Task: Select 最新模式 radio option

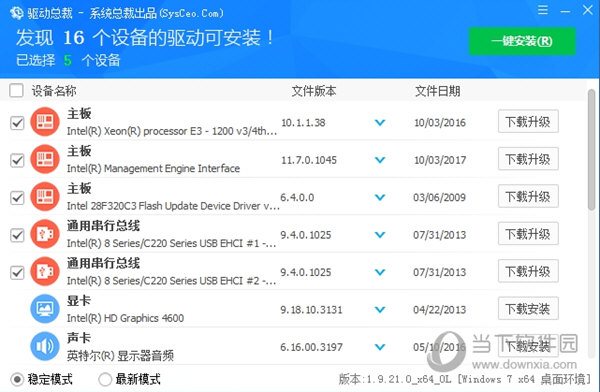Action: tap(105, 379)
